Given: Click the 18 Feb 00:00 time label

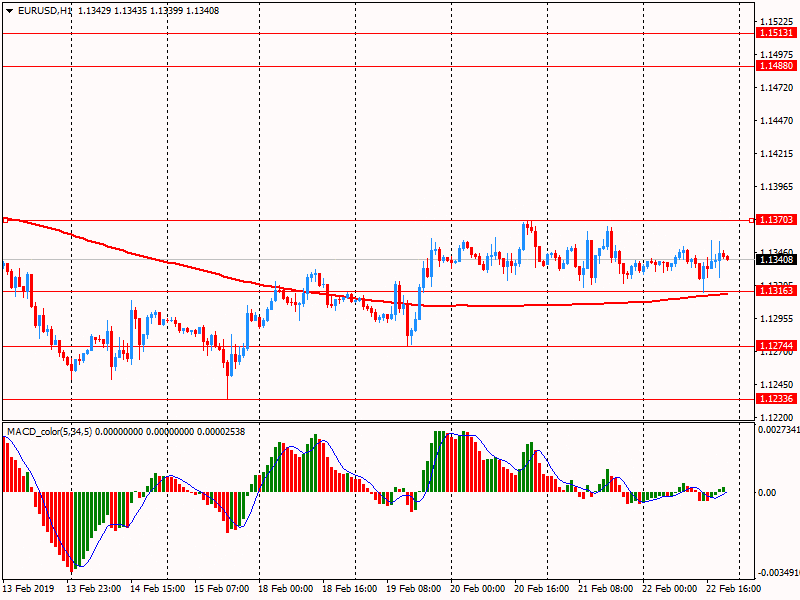Looking at the screenshot, I should coord(287,590).
